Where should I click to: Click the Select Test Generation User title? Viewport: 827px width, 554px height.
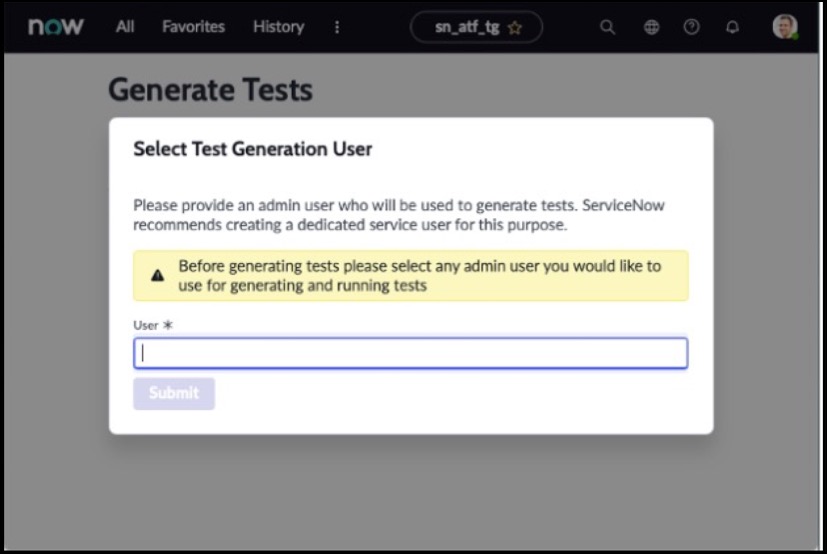click(252, 149)
